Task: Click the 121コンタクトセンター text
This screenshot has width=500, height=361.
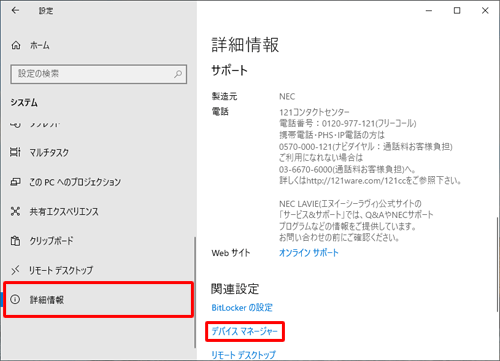Action: 314,112
